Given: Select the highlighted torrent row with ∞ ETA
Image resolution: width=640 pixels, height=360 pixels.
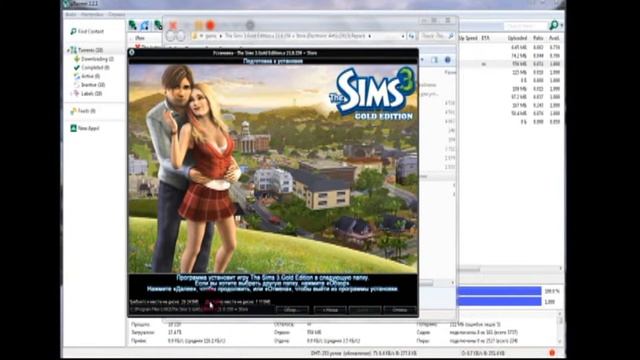Looking at the screenshot, I should tap(510, 64).
